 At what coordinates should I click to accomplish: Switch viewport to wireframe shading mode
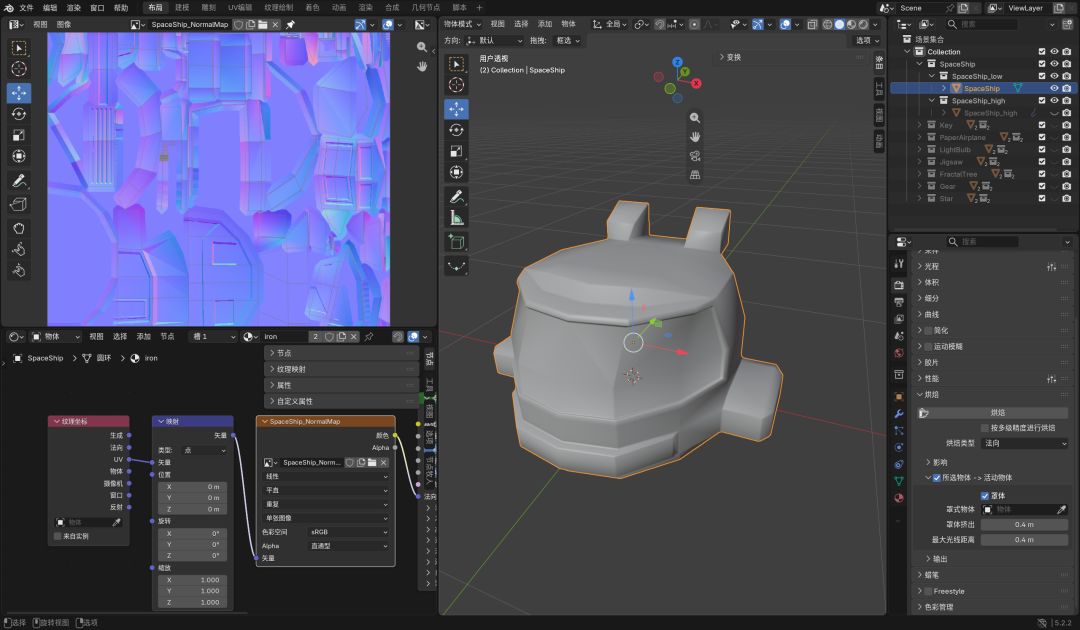827,24
